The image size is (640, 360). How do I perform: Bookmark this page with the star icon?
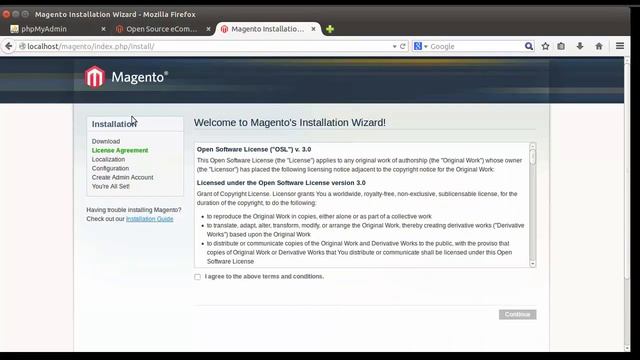tap(545, 46)
